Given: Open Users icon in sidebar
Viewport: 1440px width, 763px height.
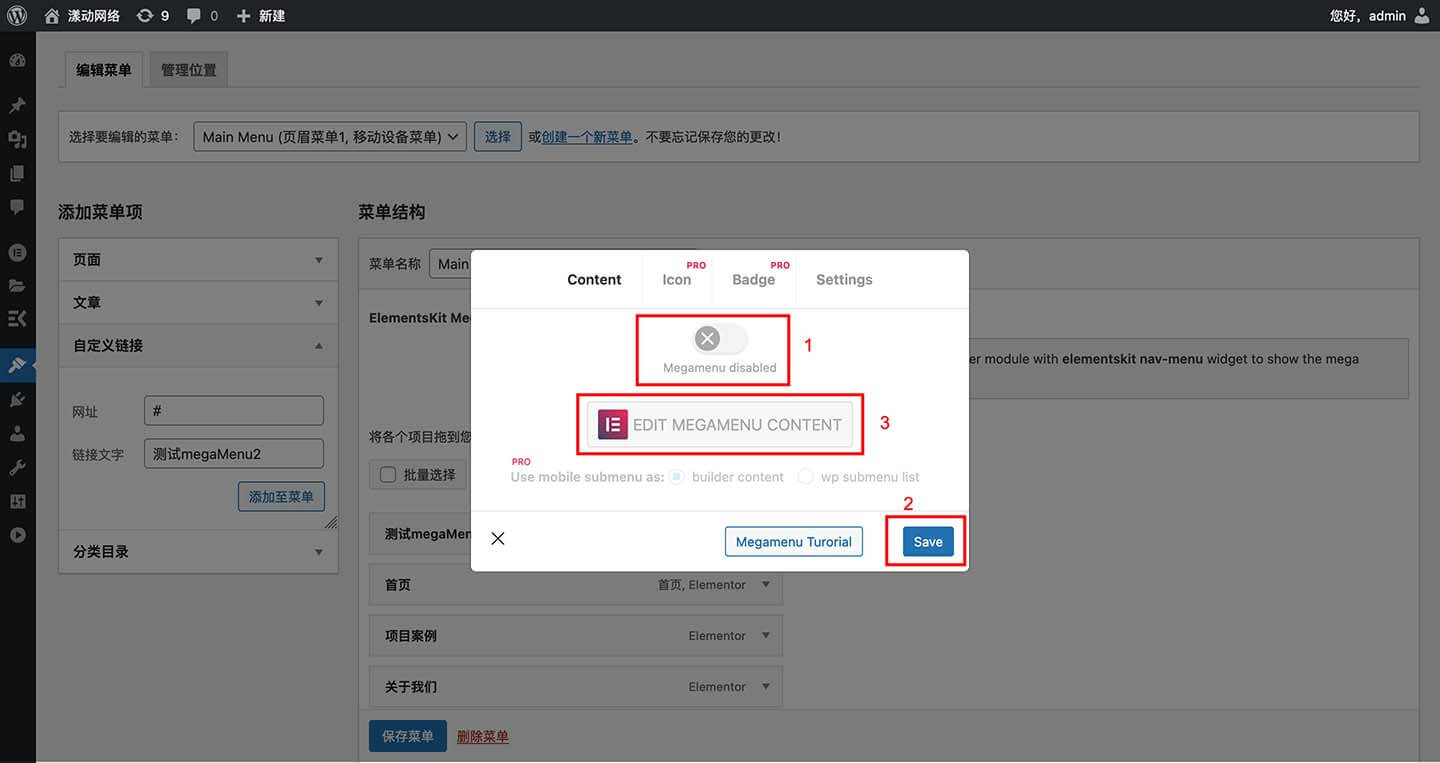Looking at the screenshot, I should pos(17,434).
